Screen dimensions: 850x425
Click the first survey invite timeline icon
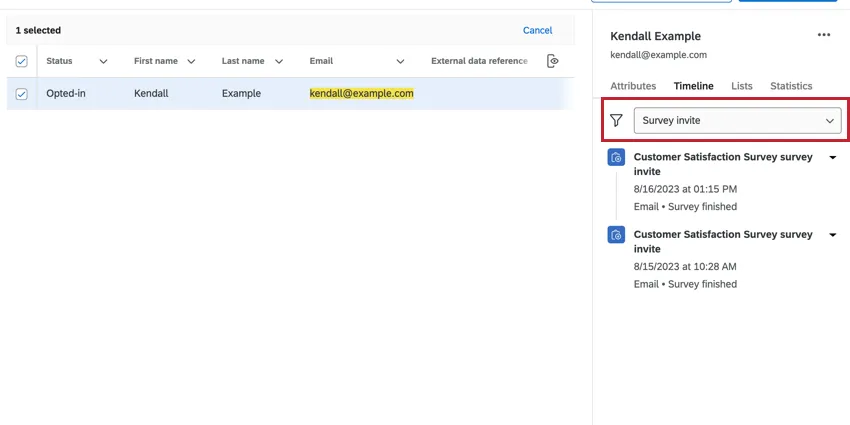coord(617,158)
